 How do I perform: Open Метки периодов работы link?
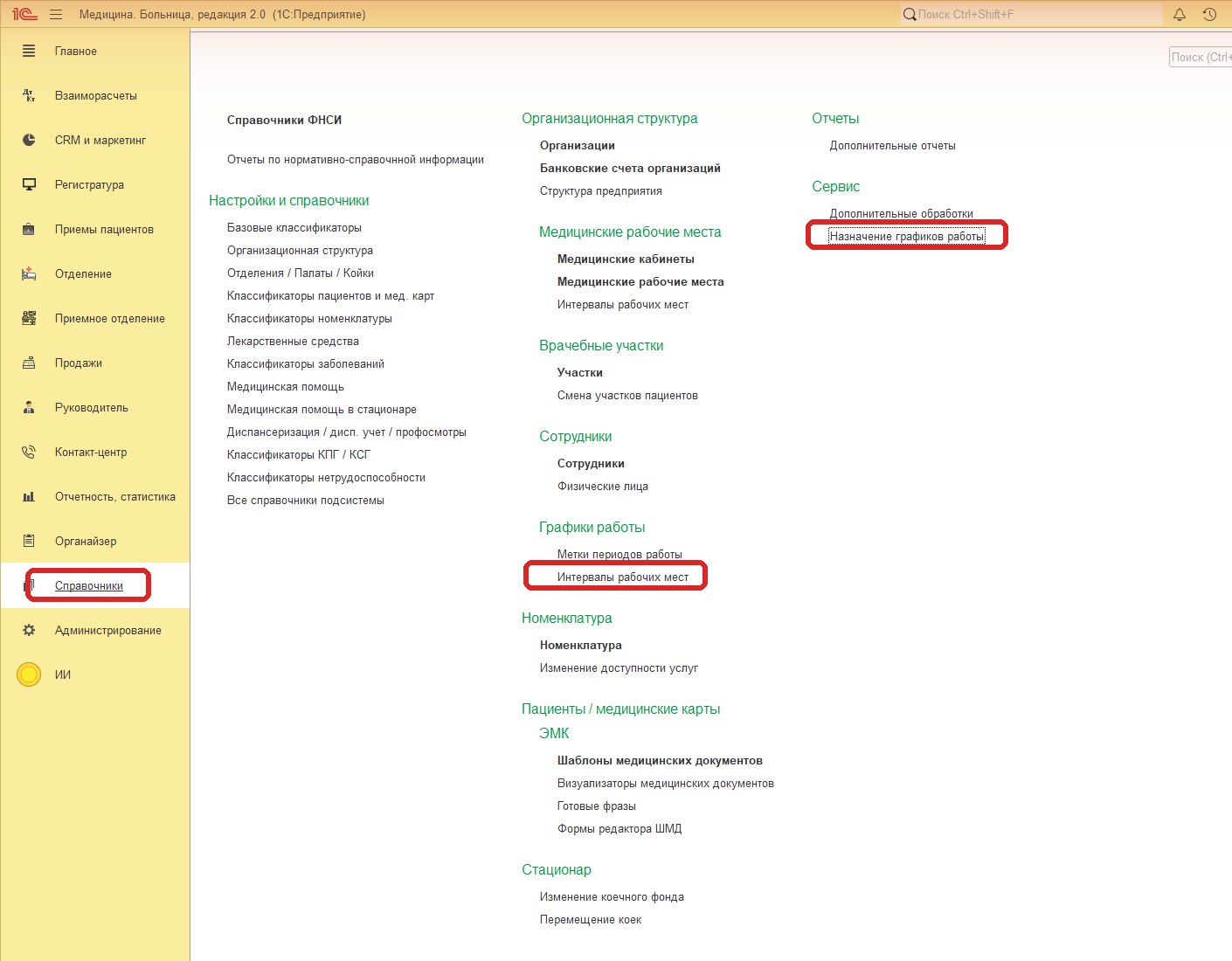point(619,554)
